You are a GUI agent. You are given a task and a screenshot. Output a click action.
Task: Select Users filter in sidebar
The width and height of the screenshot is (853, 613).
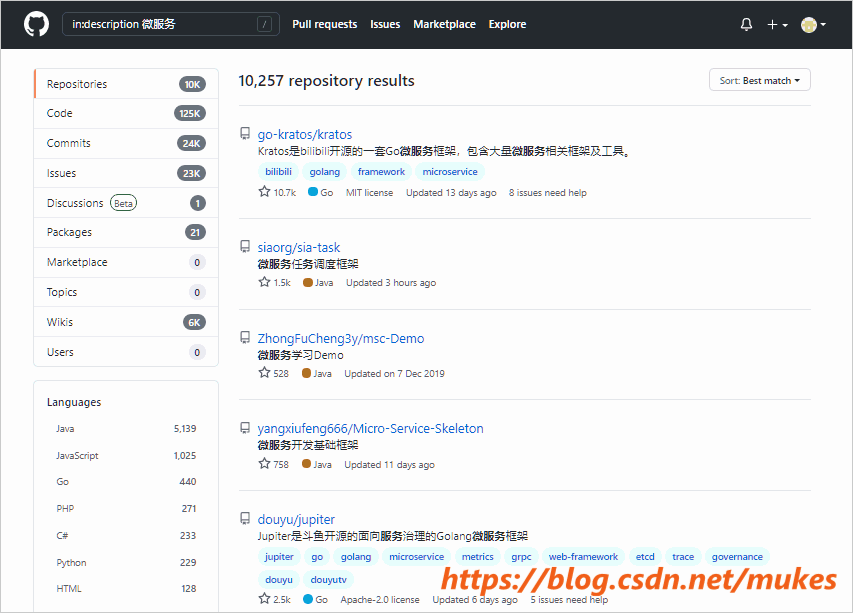pos(126,352)
